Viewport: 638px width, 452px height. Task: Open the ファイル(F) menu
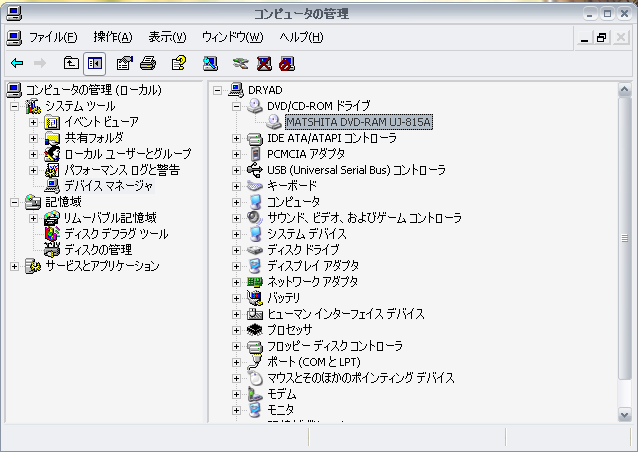(x=52, y=37)
